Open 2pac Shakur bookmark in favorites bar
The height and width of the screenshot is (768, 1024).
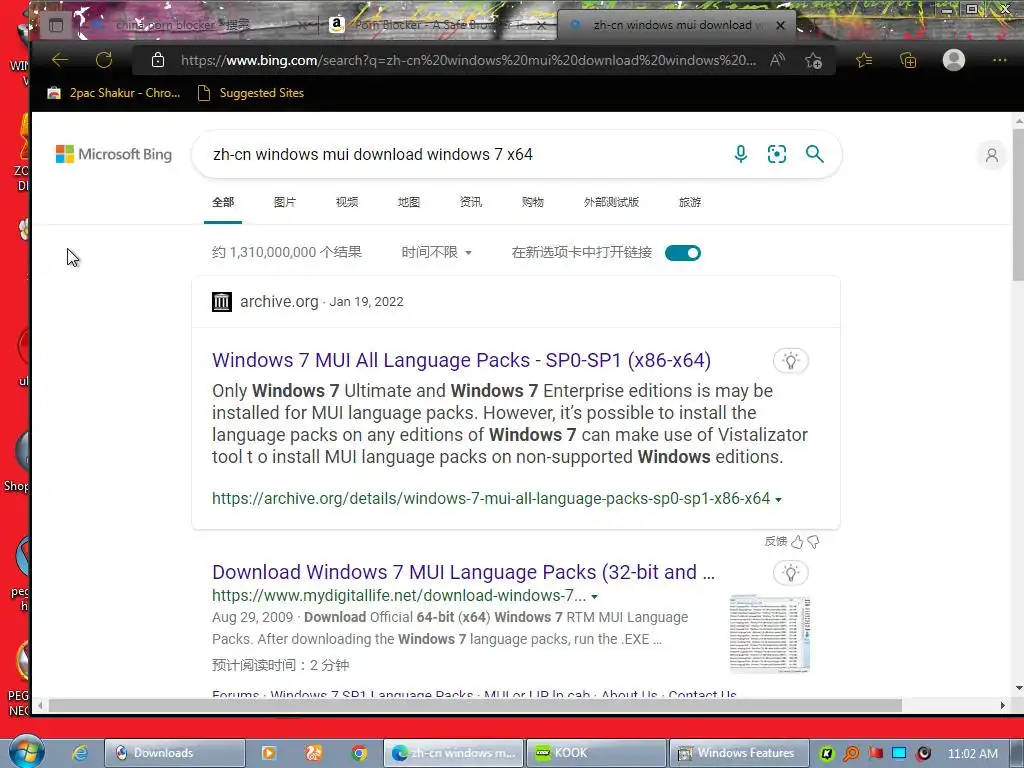pos(114,93)
